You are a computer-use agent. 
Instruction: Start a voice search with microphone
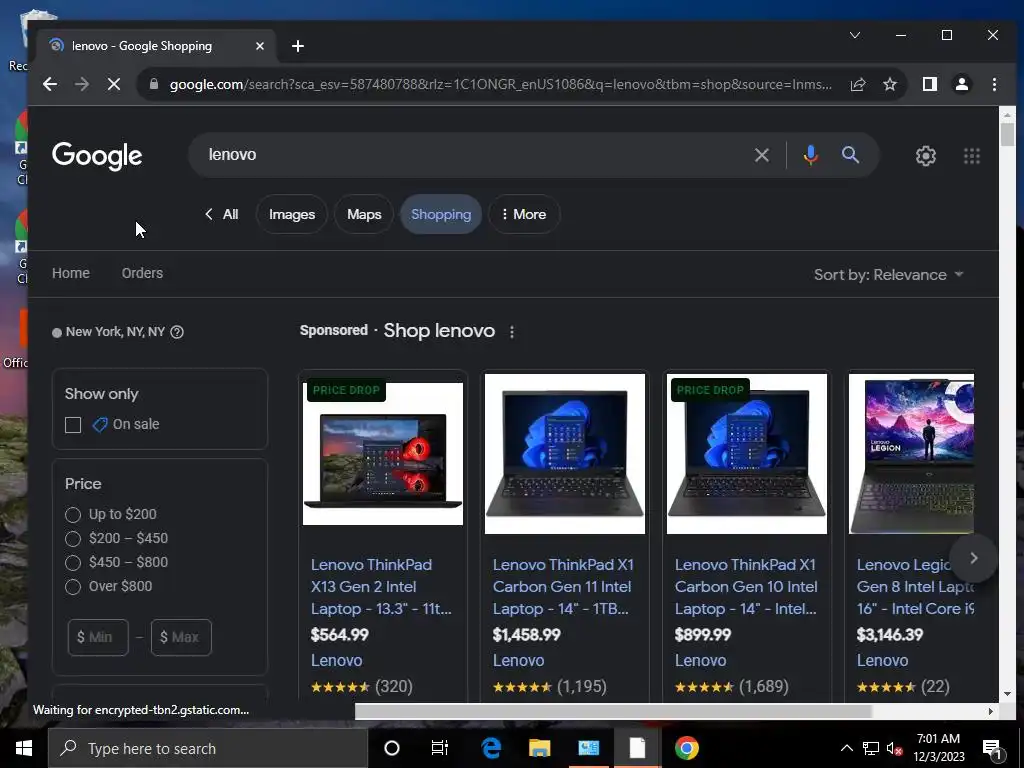click(810, 155)
